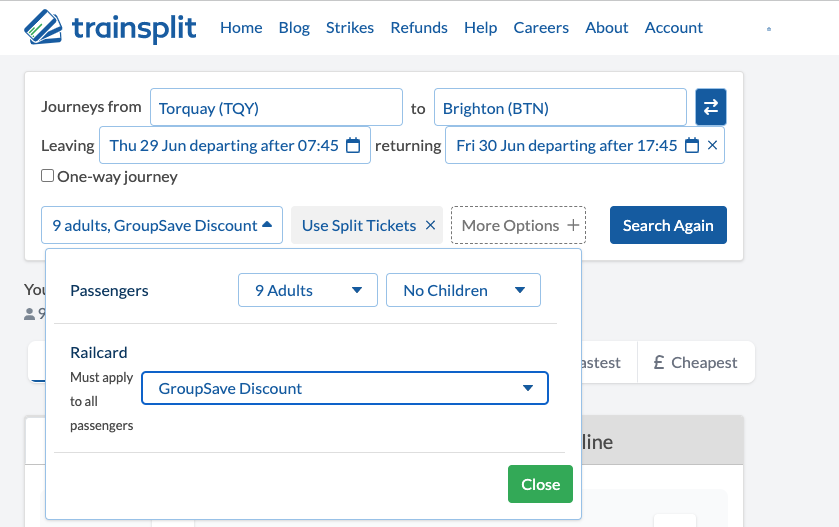Open the Strikes page
Image resolution: width=839 pixels, height=527 pixels.
coord(350,28)
